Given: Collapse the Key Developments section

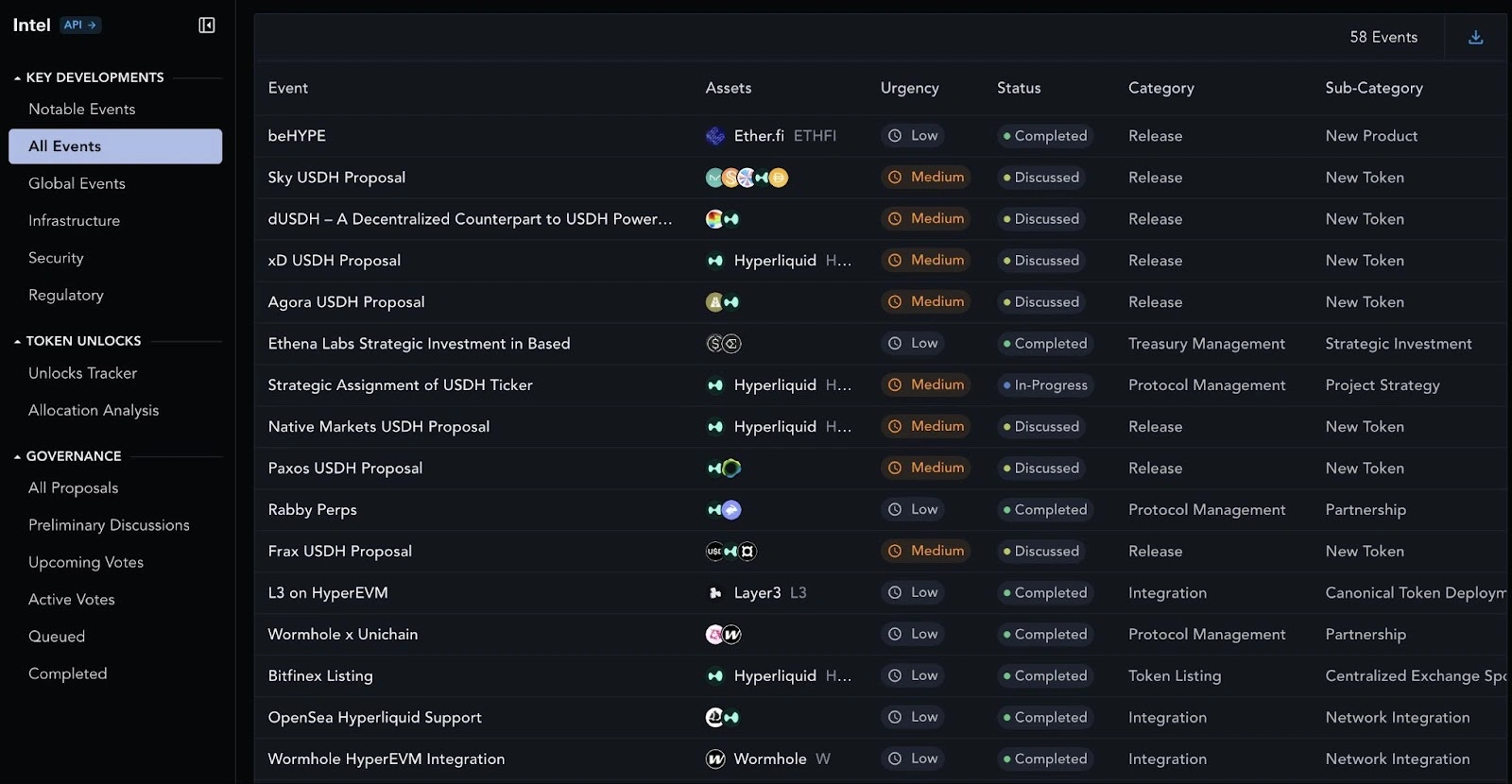Looking at the screenshot, I should [17, 78].
